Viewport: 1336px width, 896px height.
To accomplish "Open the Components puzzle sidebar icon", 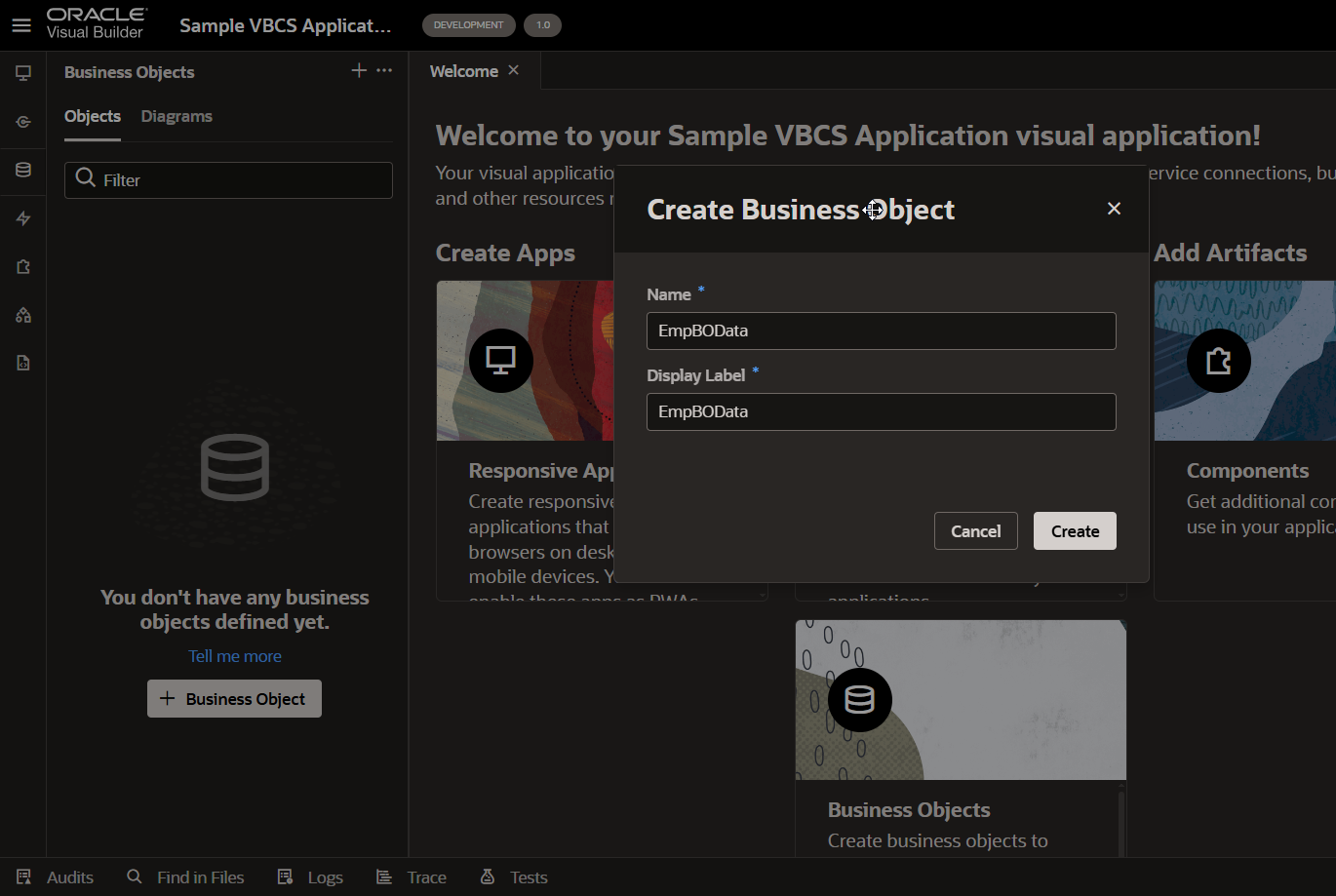I will click(23, 266).
